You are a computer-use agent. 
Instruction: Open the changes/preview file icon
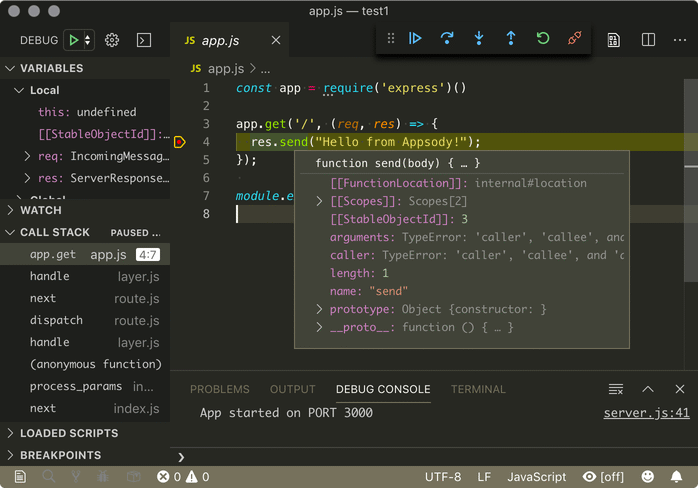(x=613, y=40)
